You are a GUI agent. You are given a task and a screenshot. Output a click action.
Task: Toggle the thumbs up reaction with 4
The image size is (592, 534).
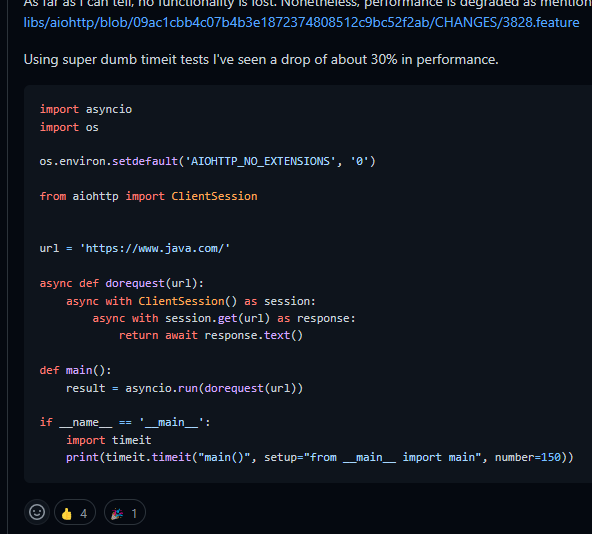[x=75, y=513]
